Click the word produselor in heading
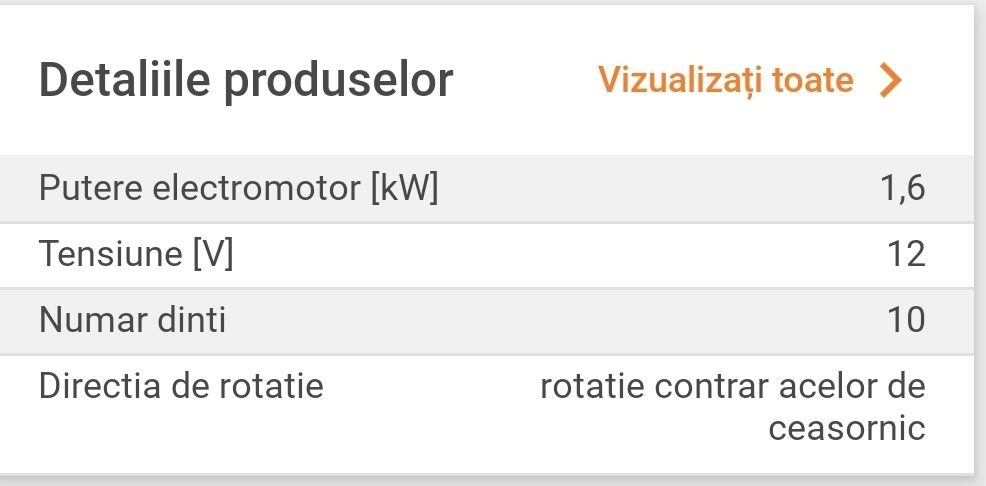 point(338,80)
